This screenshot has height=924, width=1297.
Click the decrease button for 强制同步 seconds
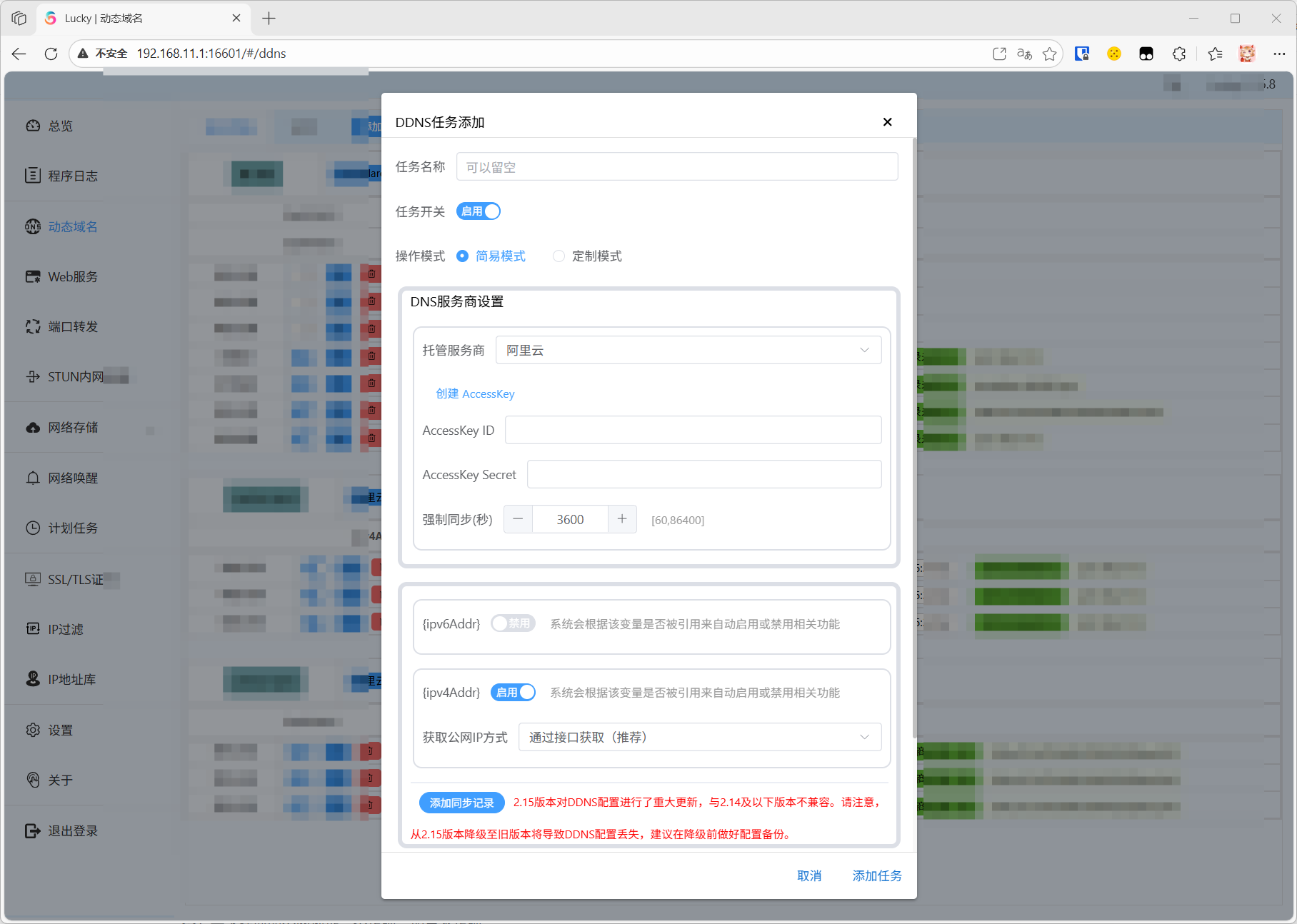[x=518, y=519]
